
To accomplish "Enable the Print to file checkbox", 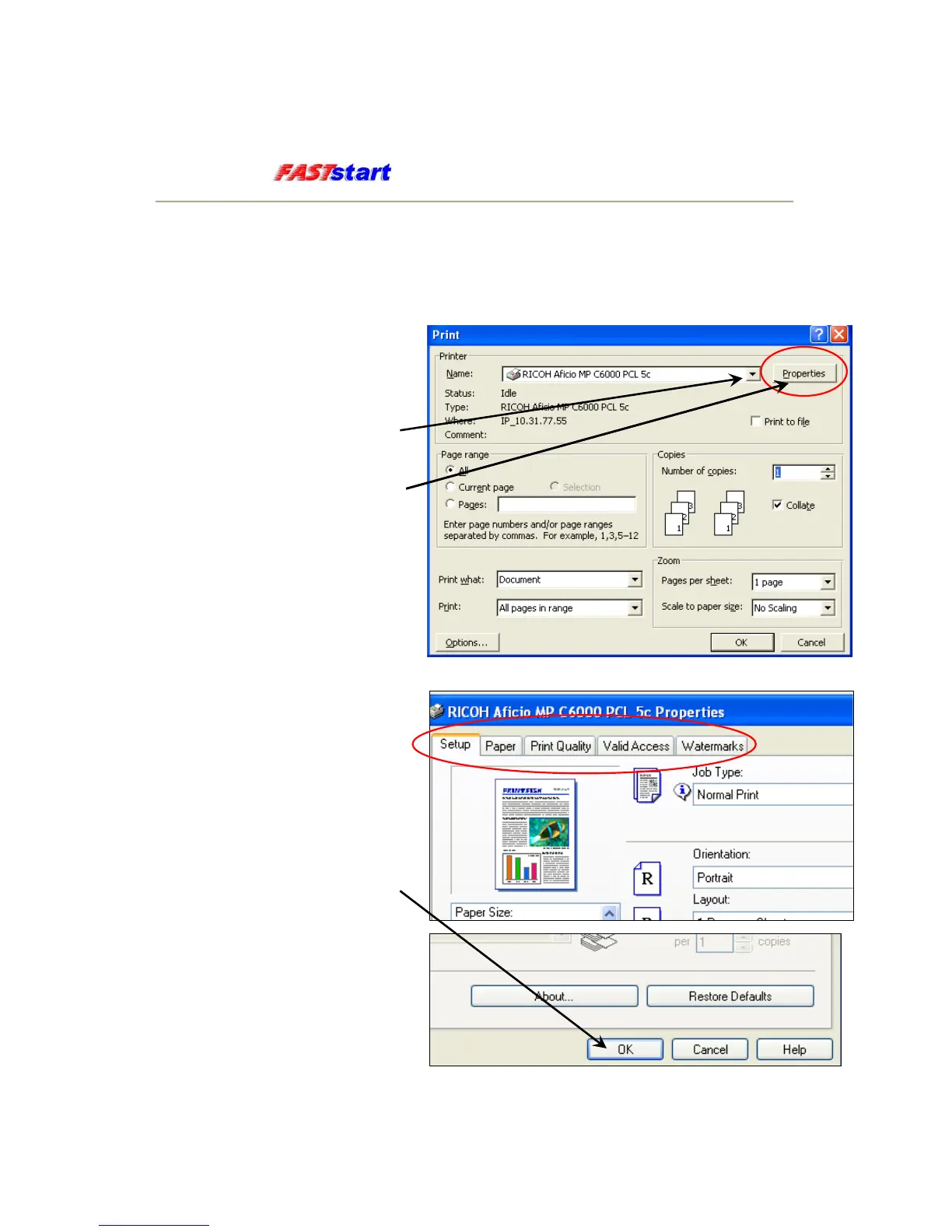I will pos(755,421).
